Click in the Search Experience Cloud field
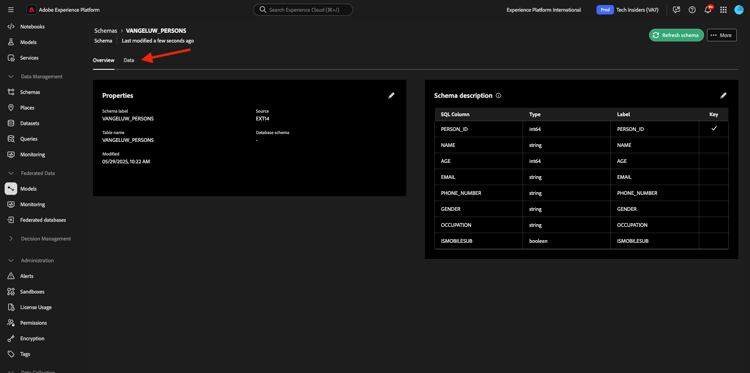 pos(303,10)
